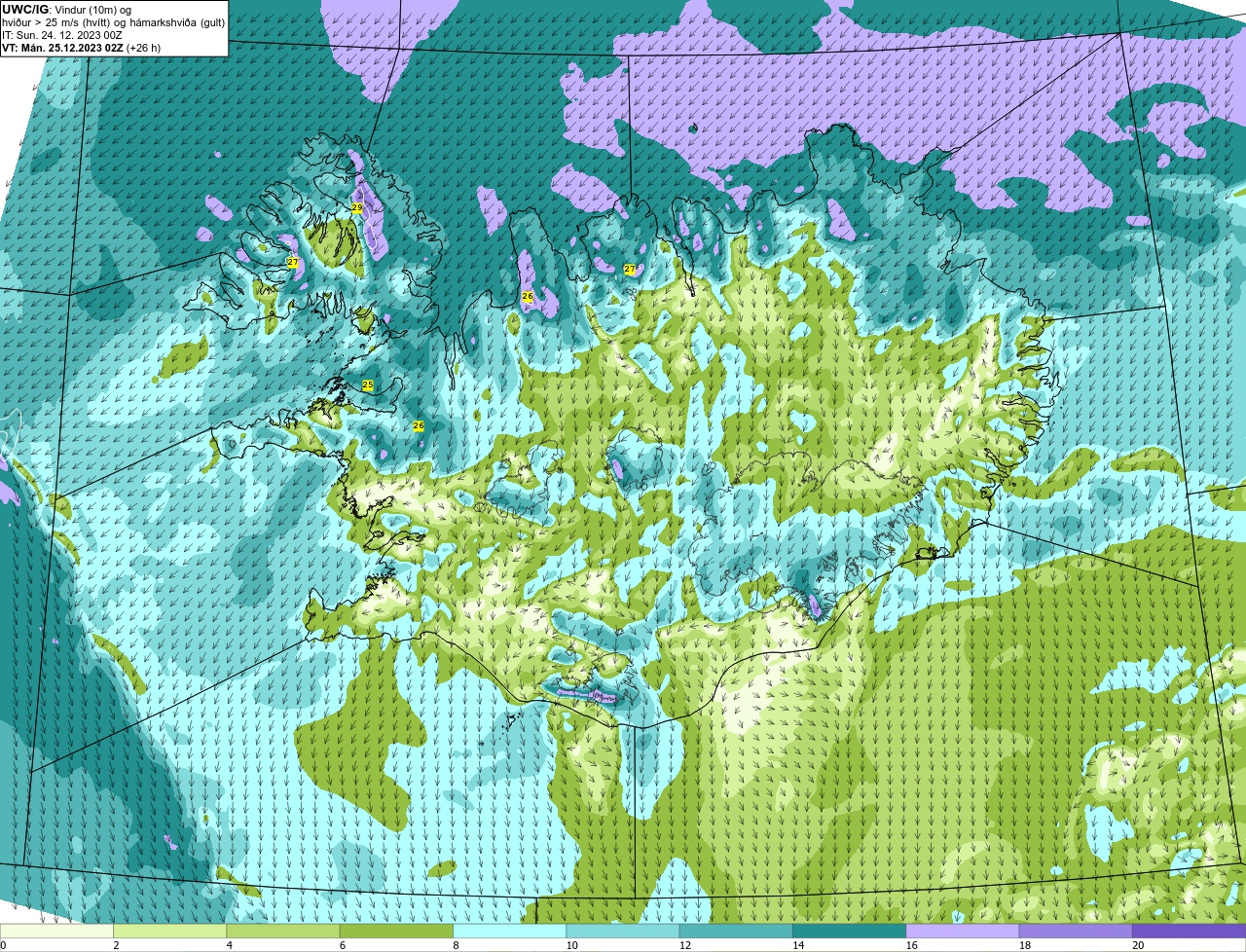Click the 2–4 m/s legend swatch
Screen dimensions: 1246x952
pyautogui.click(x=169, y=931)
